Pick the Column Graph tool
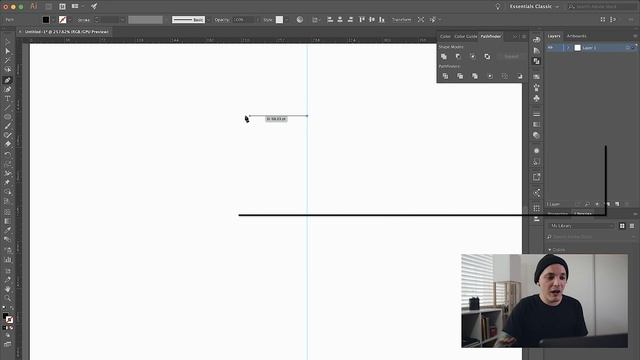The height and width of the screenshot is (360, 640). click(x=7, y=260)
